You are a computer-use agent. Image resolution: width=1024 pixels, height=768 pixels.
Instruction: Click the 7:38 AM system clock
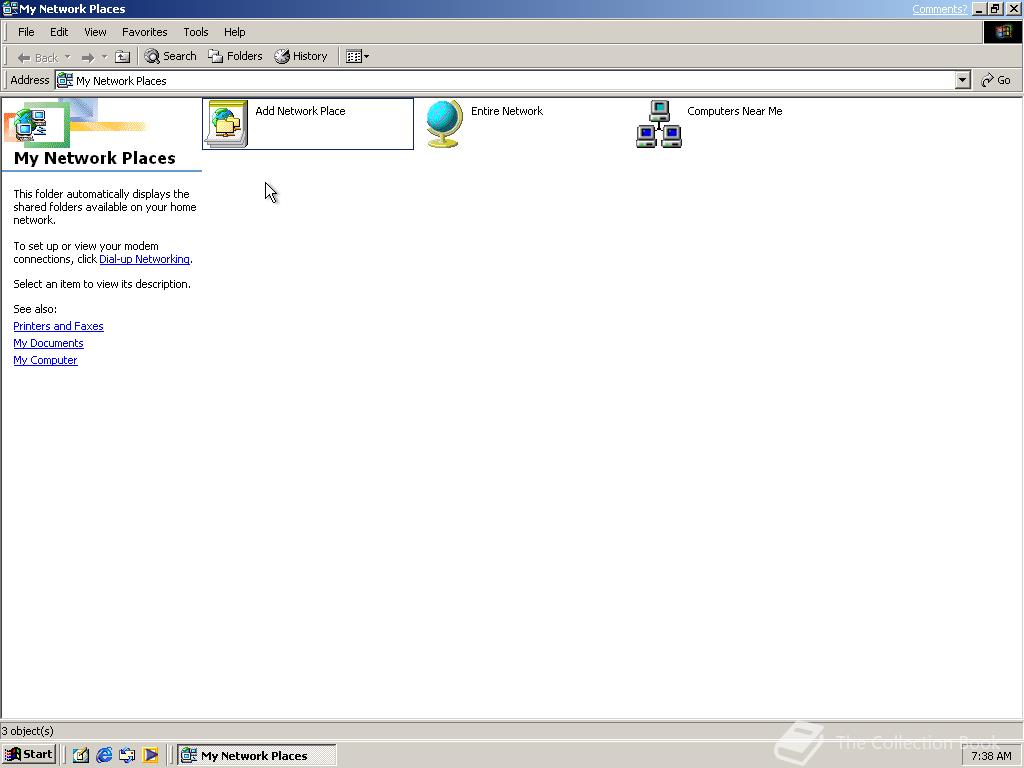991,756
